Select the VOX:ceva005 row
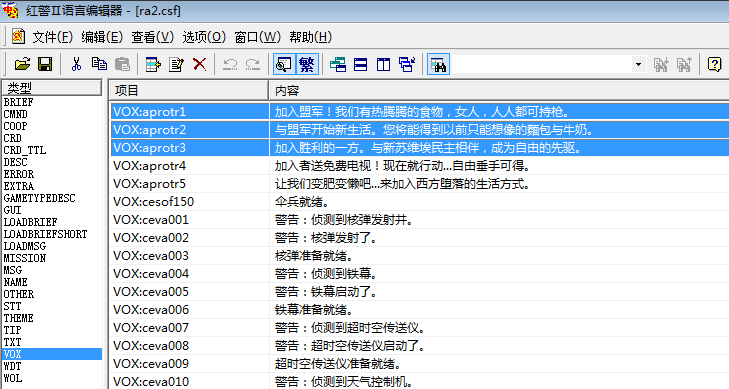This screenshot has height=389, width=729. (419, 291)
